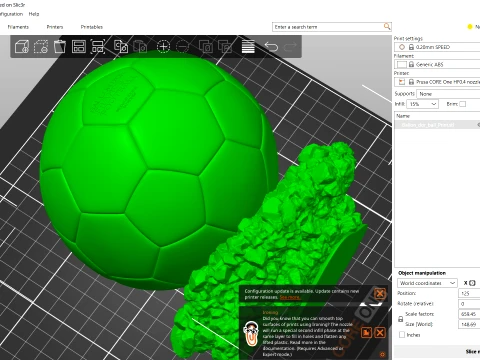Toggle the scale factors lock icon
This screenshot has height=360, width=480.
[401, 319]
